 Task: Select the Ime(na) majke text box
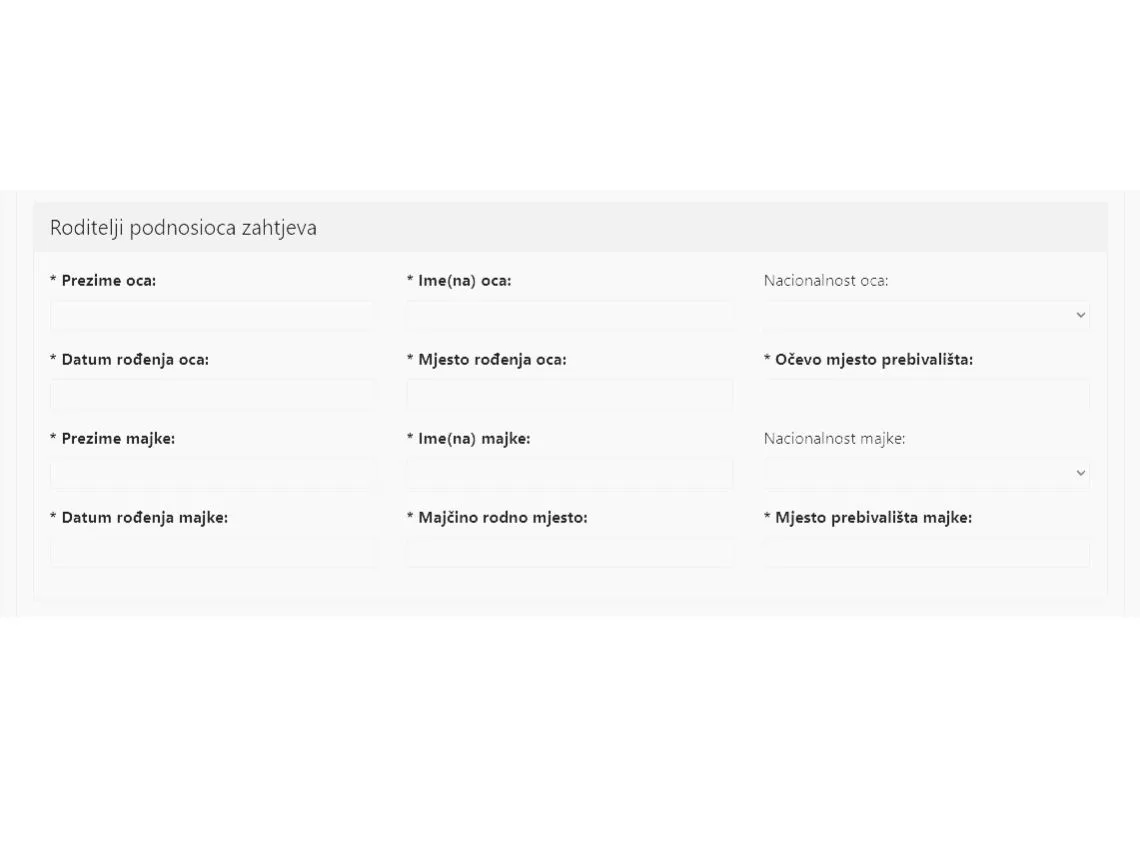(x=569, y=473)
